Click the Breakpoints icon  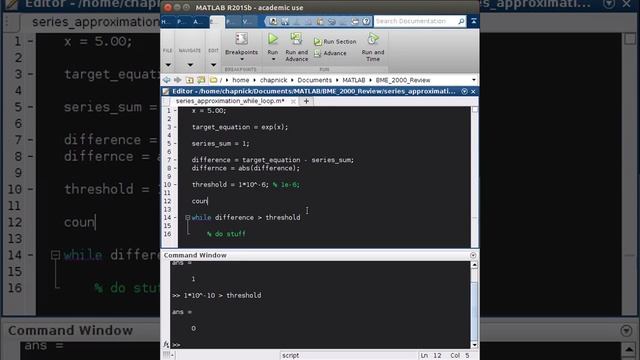point(241,39)
